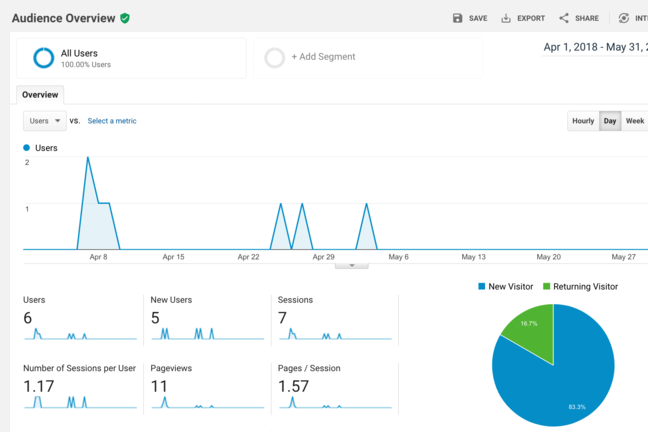
Task: Switch chart granularity to Hourly
Action: (583, 121)
